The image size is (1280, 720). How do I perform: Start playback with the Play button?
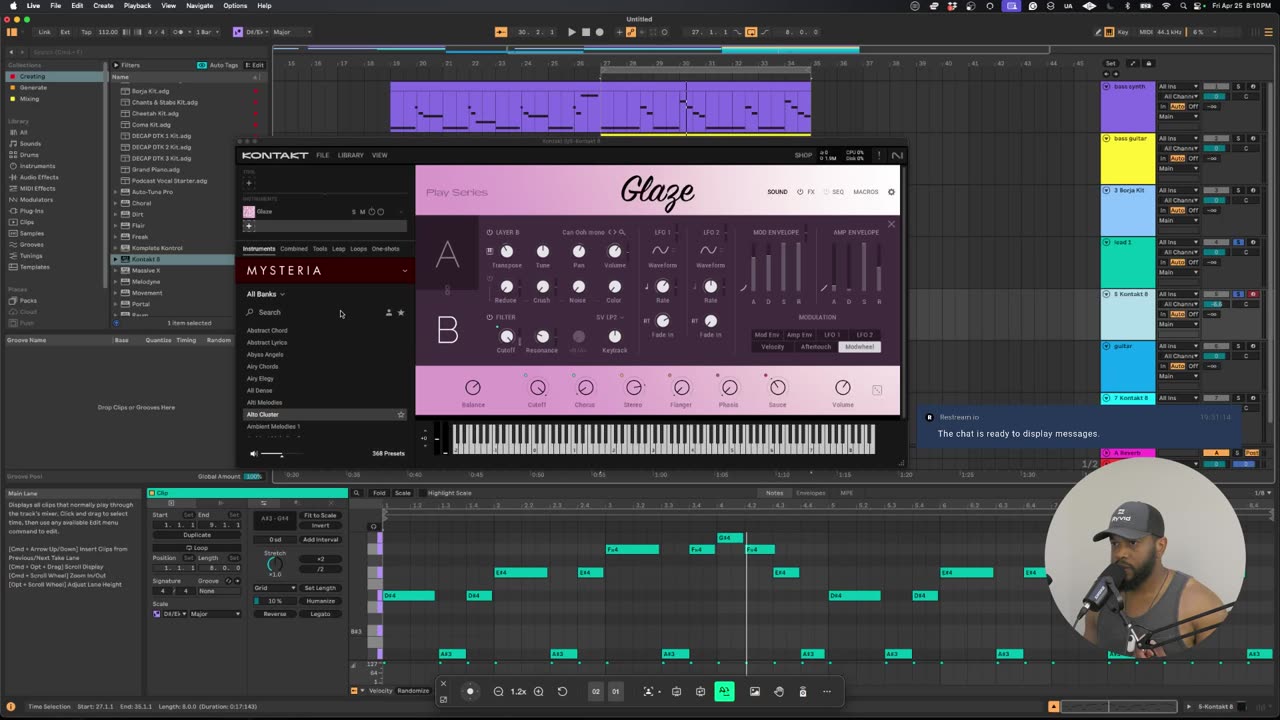[571, 32]
